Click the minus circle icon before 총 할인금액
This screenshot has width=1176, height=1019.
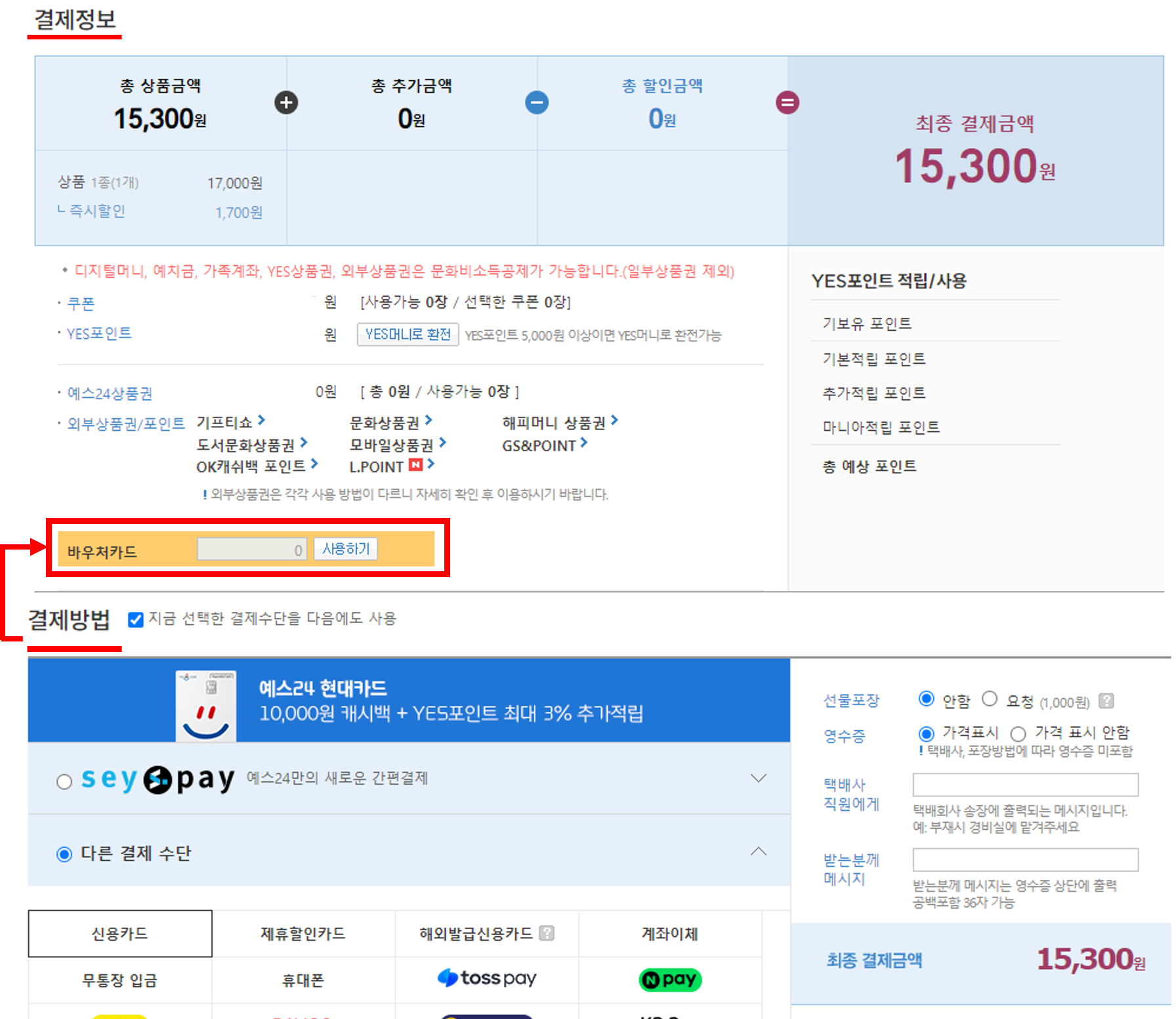click(537, 102)
